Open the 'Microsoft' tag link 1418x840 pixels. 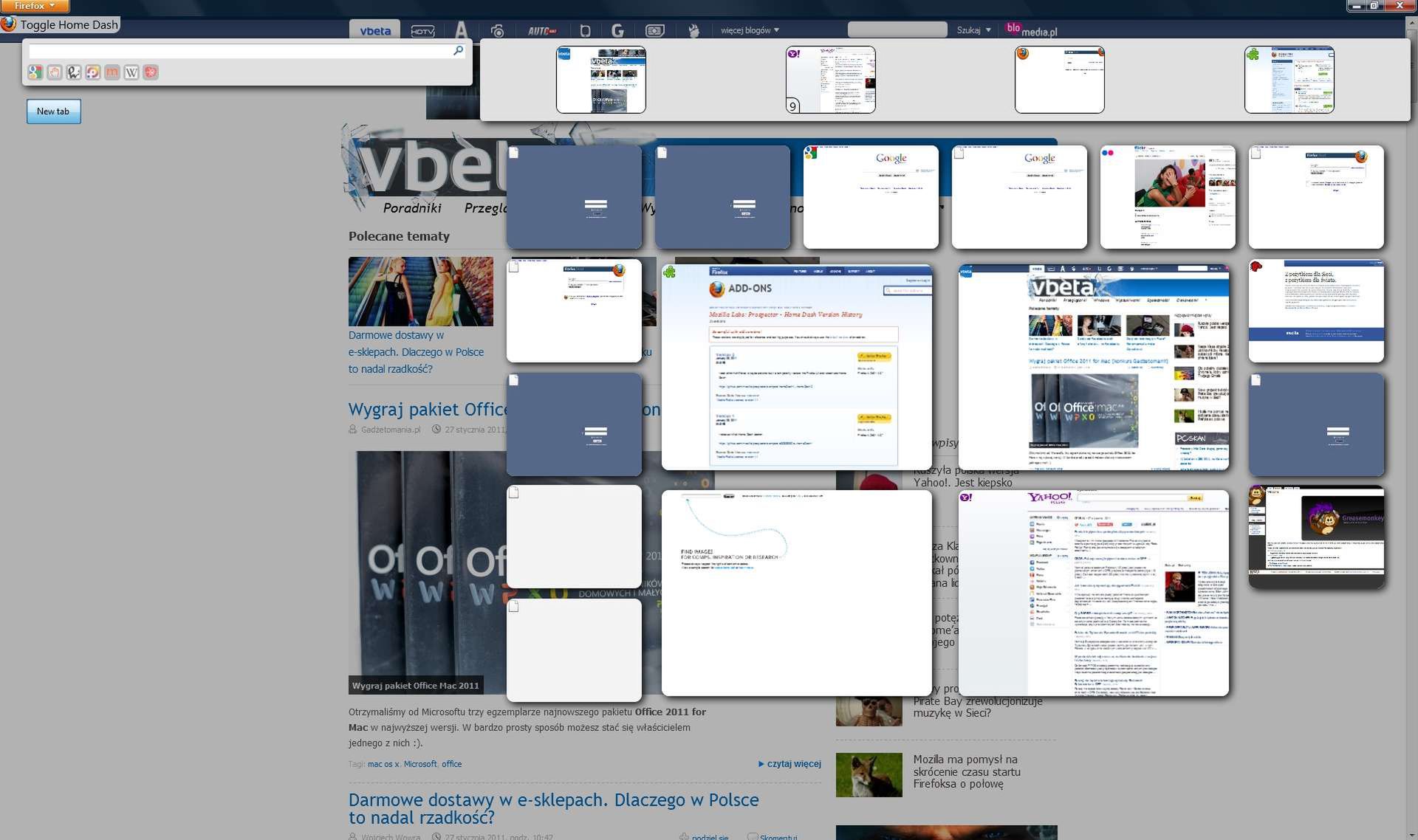[420, 764]
